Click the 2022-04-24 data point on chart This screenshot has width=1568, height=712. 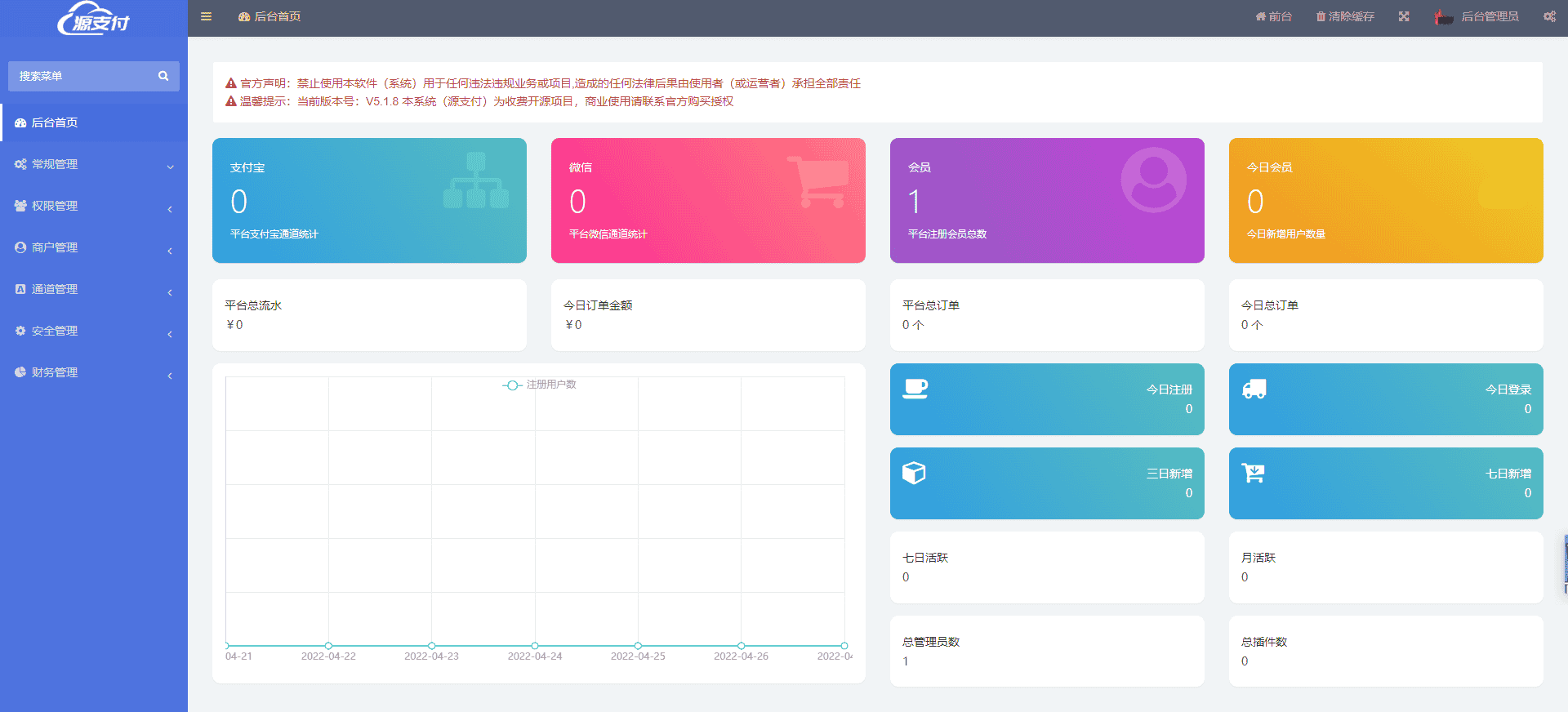(535, 646)
